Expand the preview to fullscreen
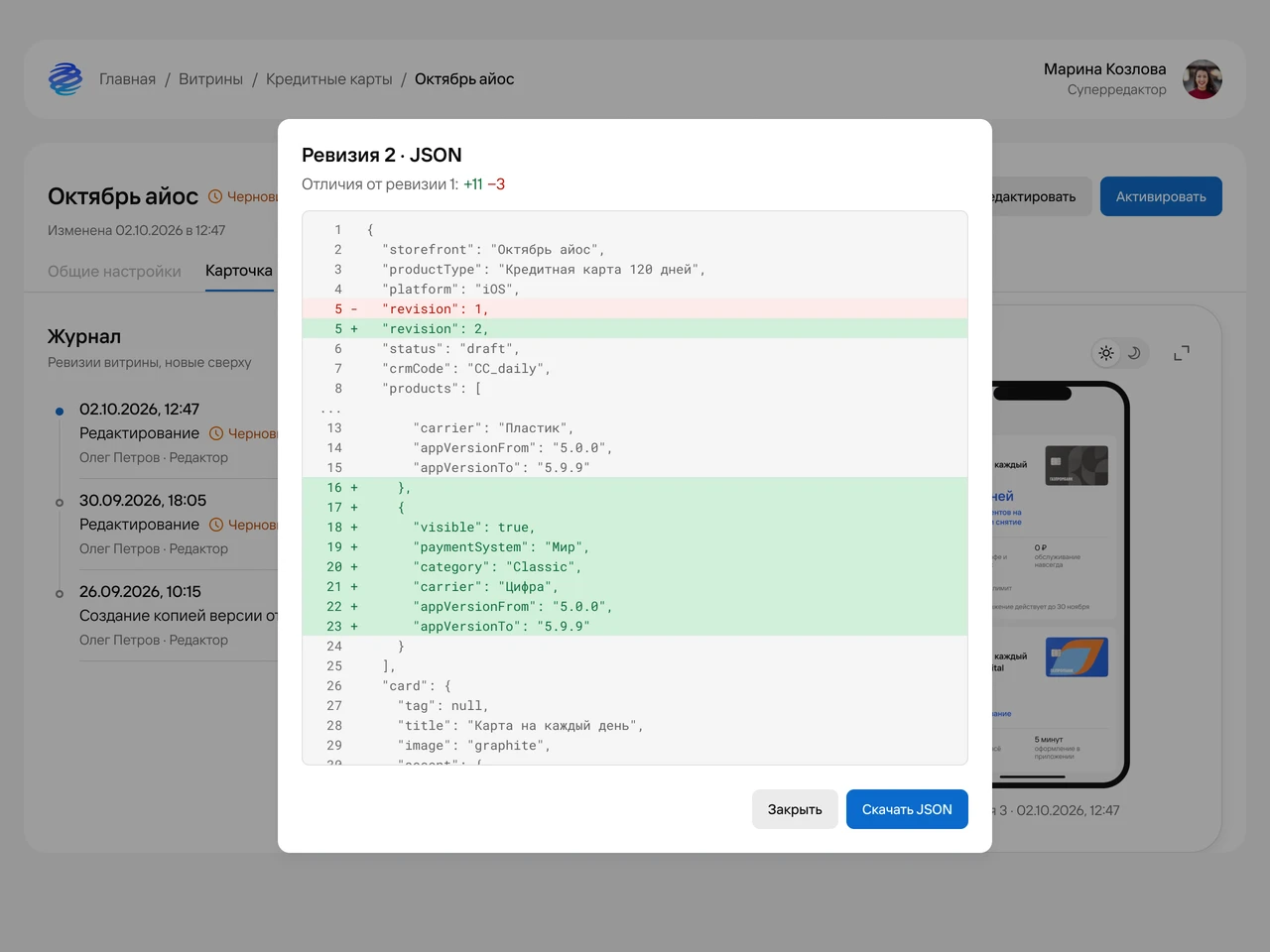Viewport: 1270px width, 952px height. click(x=1182, y=353)
